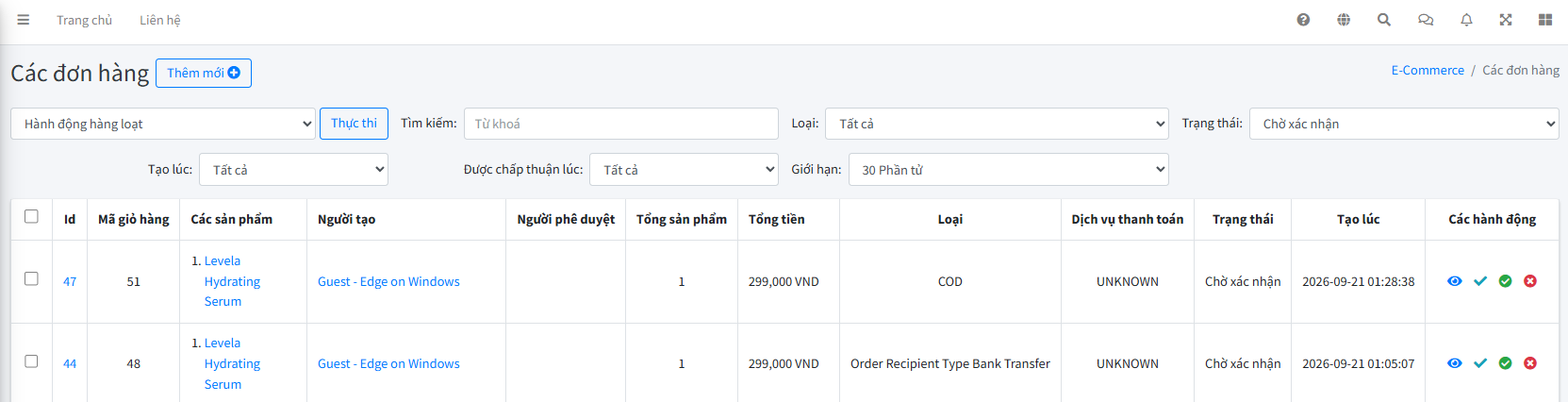Click the Mã giỏ hàng column header
Screen dimensions: 1568x402
point(134,219)
